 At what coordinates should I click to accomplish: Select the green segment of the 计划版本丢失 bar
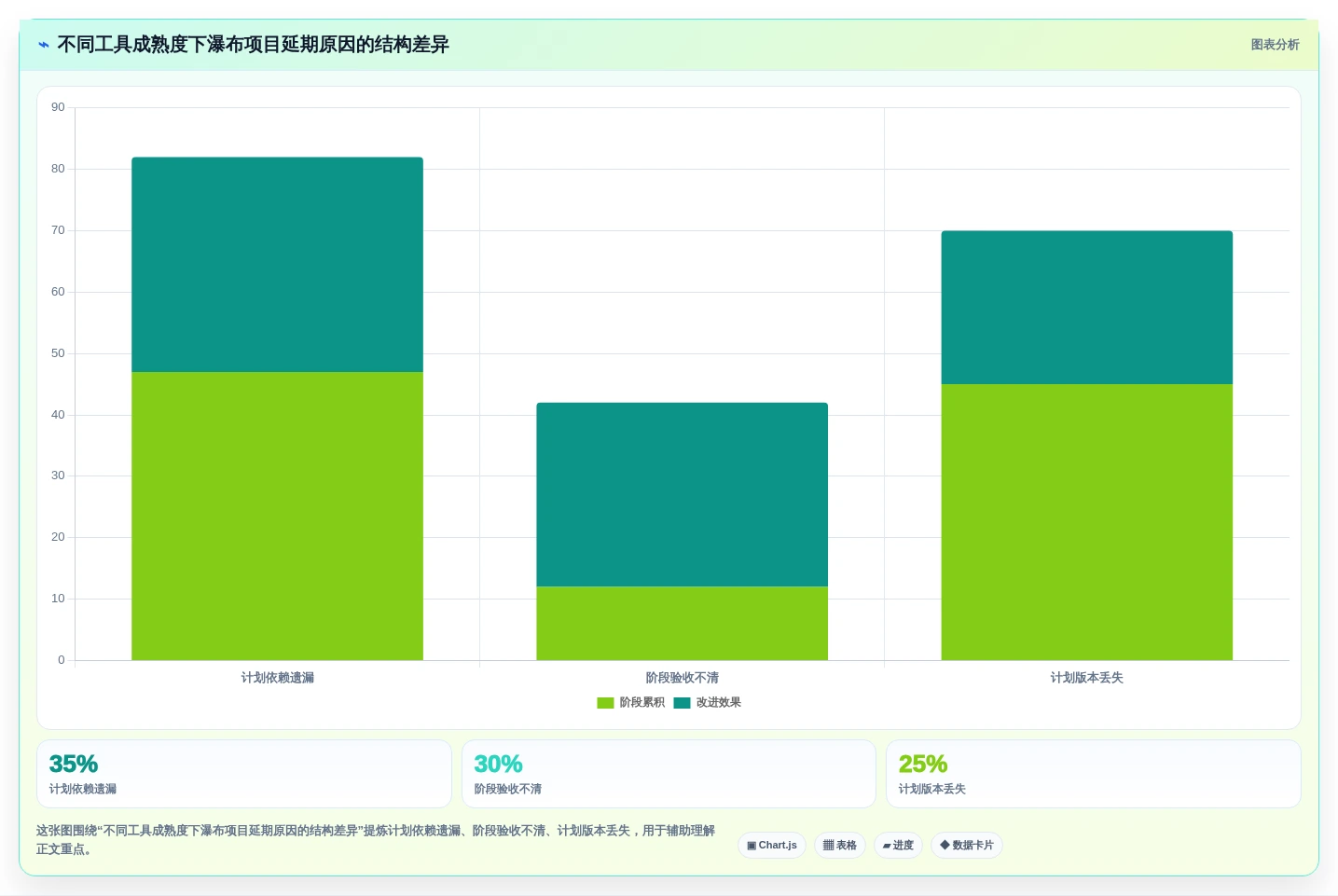pos(1086,522)
